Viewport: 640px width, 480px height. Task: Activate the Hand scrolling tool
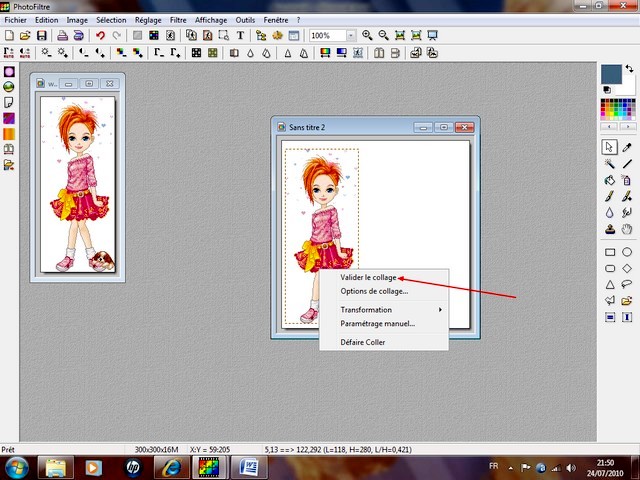627,229
